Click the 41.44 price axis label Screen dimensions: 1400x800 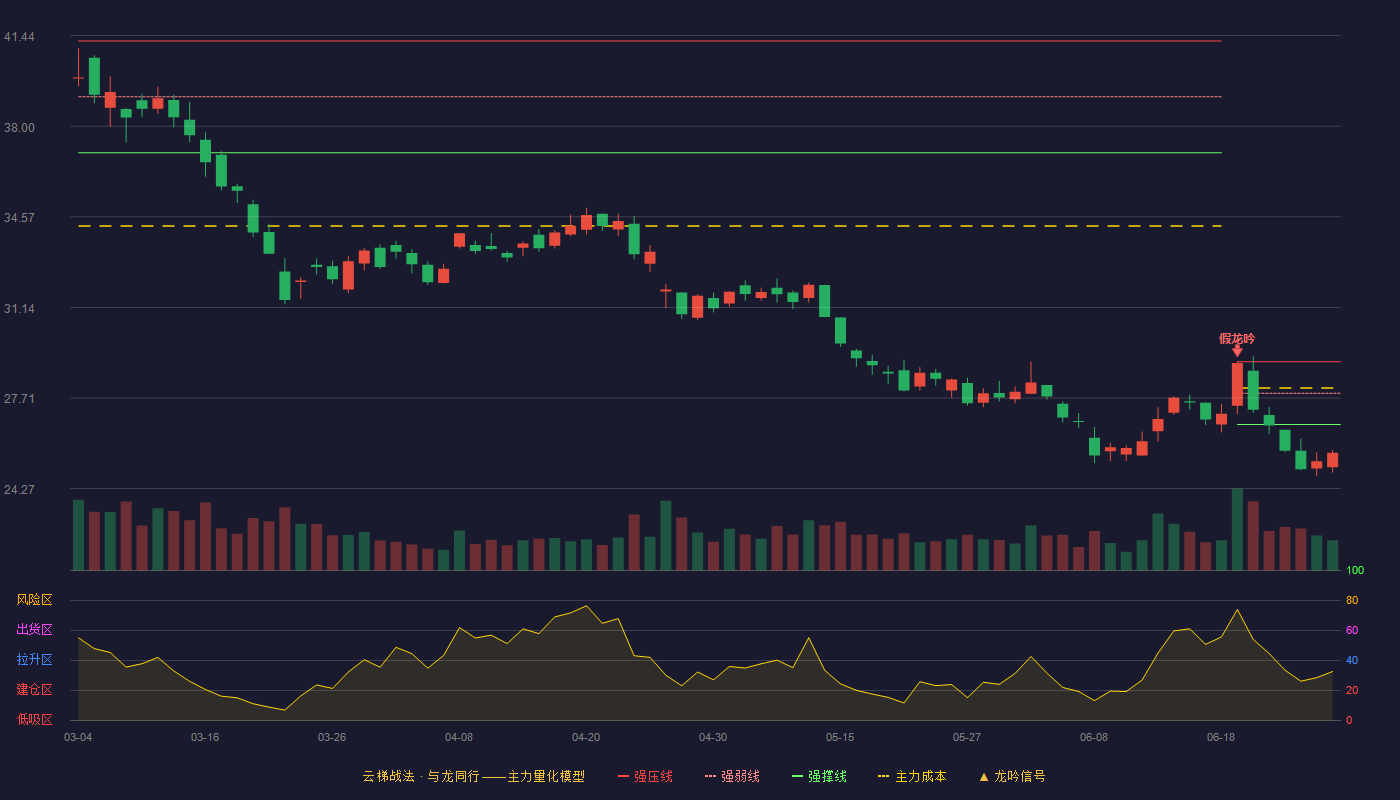tap(19, 37)
